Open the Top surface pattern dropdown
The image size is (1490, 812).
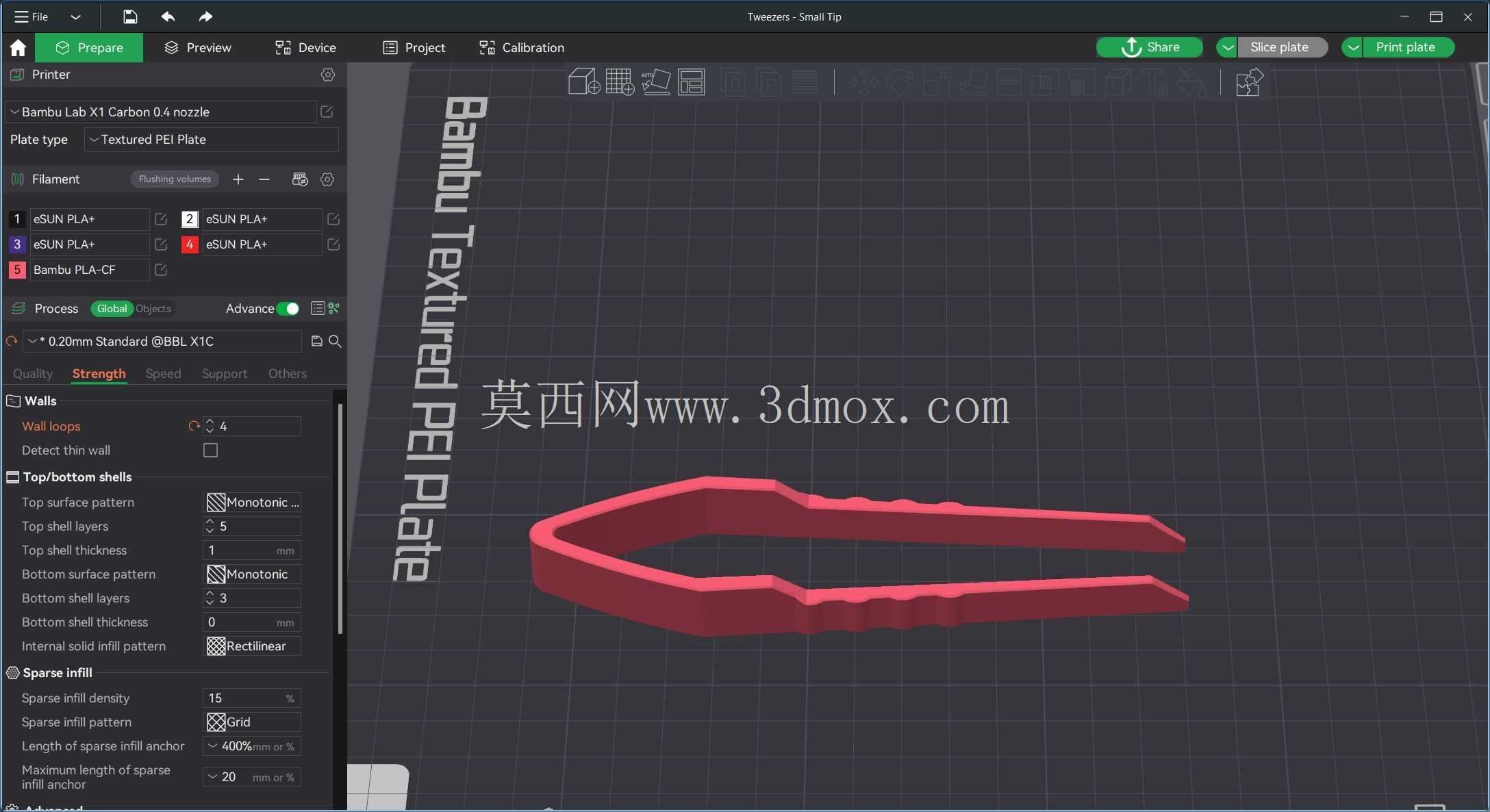click(252, 503)
